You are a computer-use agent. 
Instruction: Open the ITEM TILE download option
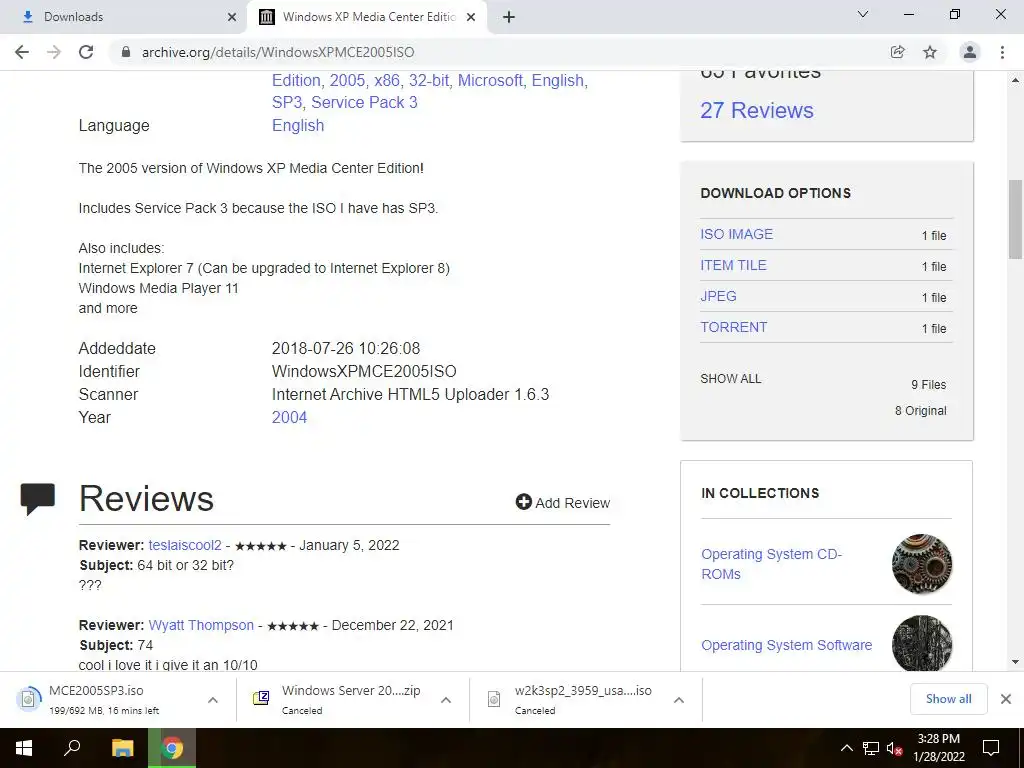click(x=733, y=265)
